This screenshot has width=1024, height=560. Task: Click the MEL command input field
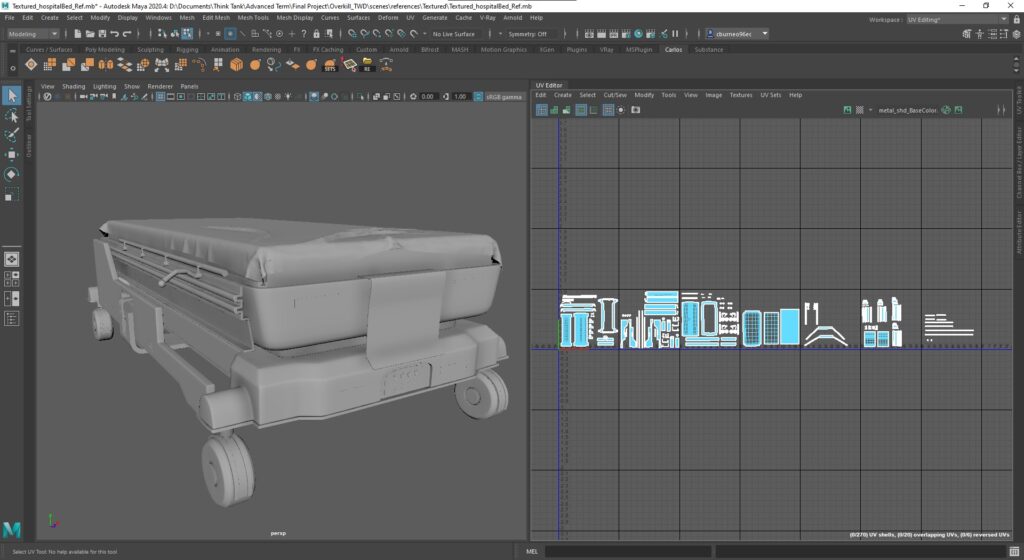pos(628,552)
